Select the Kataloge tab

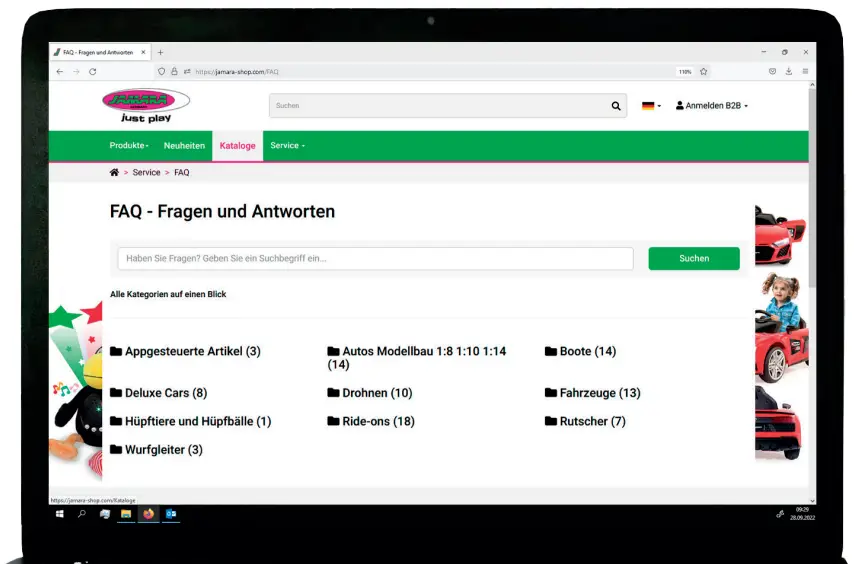(x=237, y=145)
